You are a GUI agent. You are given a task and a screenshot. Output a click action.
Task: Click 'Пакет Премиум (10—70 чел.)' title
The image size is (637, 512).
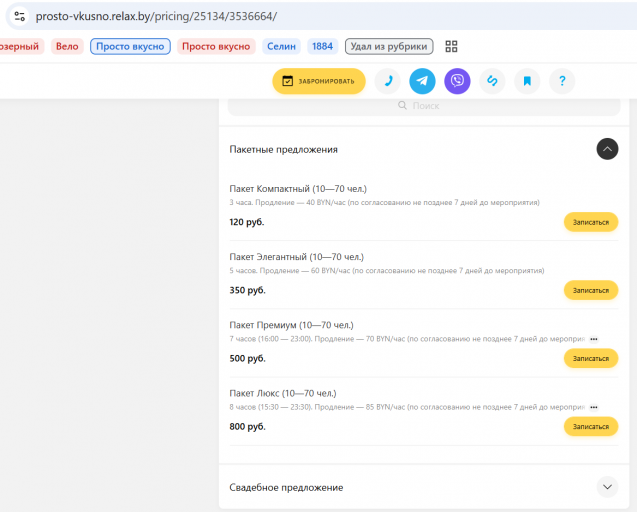coord(292,325)
